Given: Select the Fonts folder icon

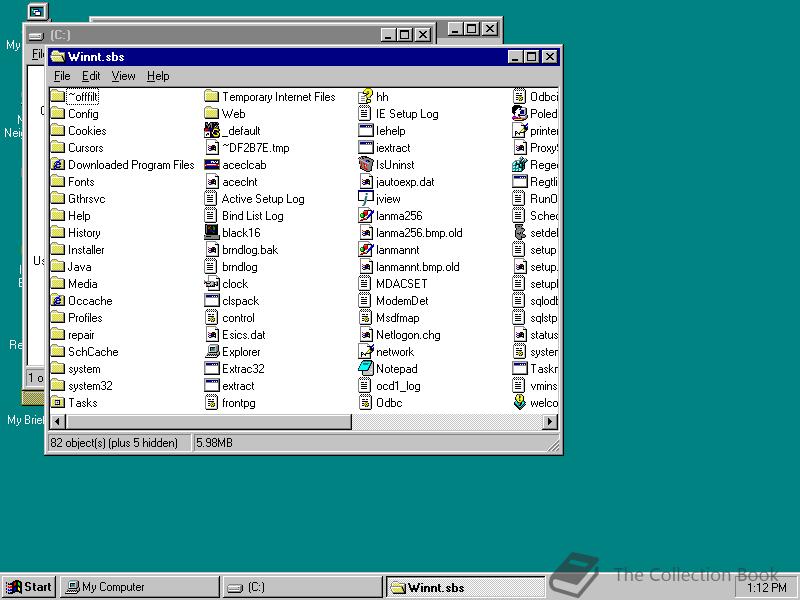Looking at the screenshot, I should 58,182.
